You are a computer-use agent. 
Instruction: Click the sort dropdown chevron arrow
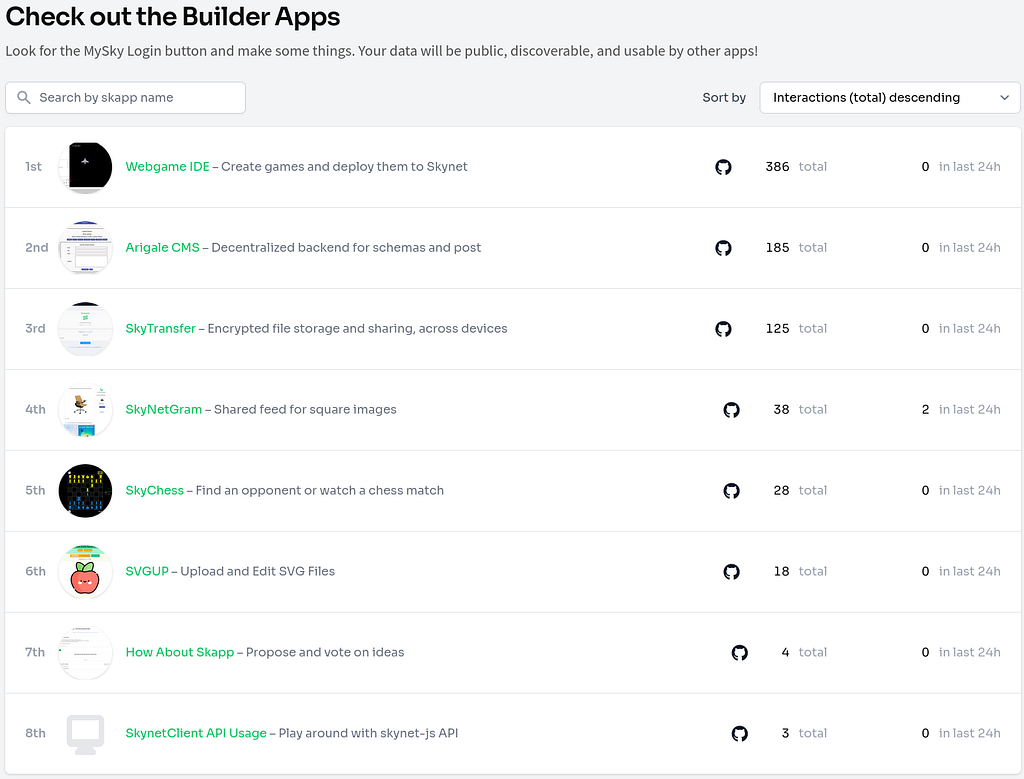(x=1004, y=98)
